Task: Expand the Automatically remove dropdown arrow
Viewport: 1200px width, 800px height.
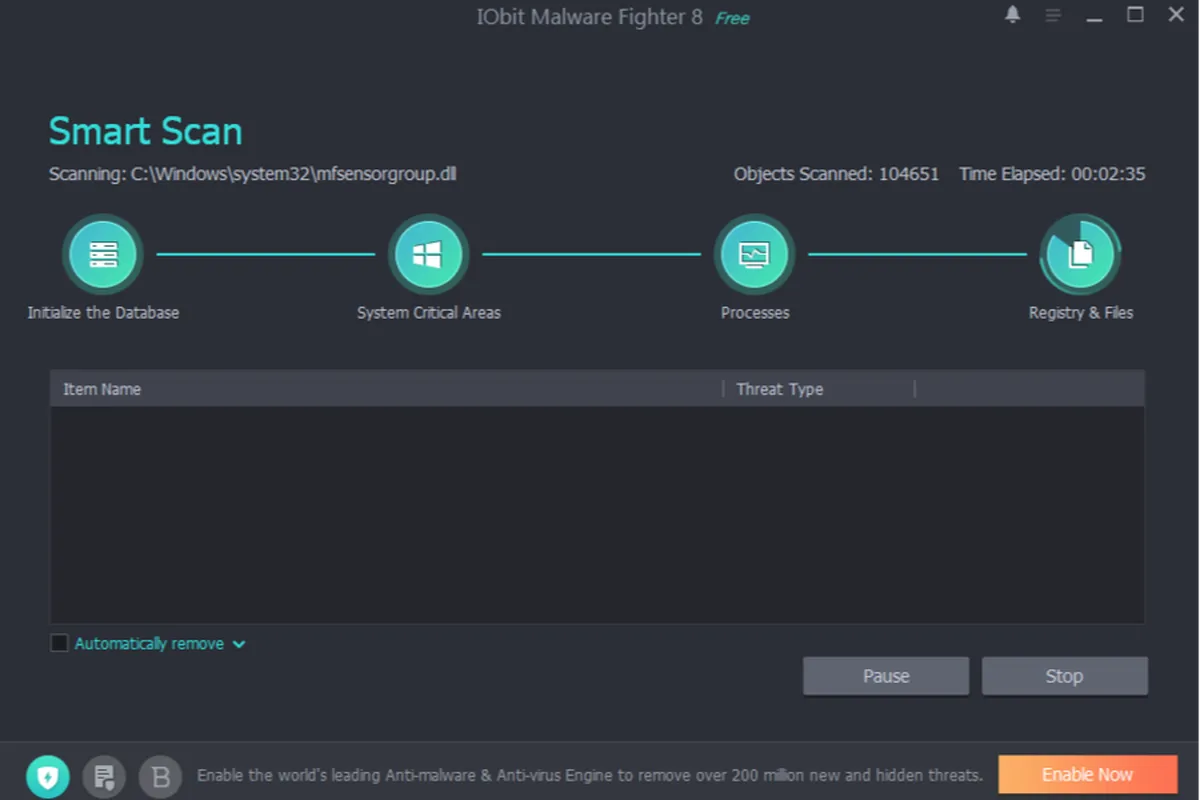Action: click(x=239, y=644)
